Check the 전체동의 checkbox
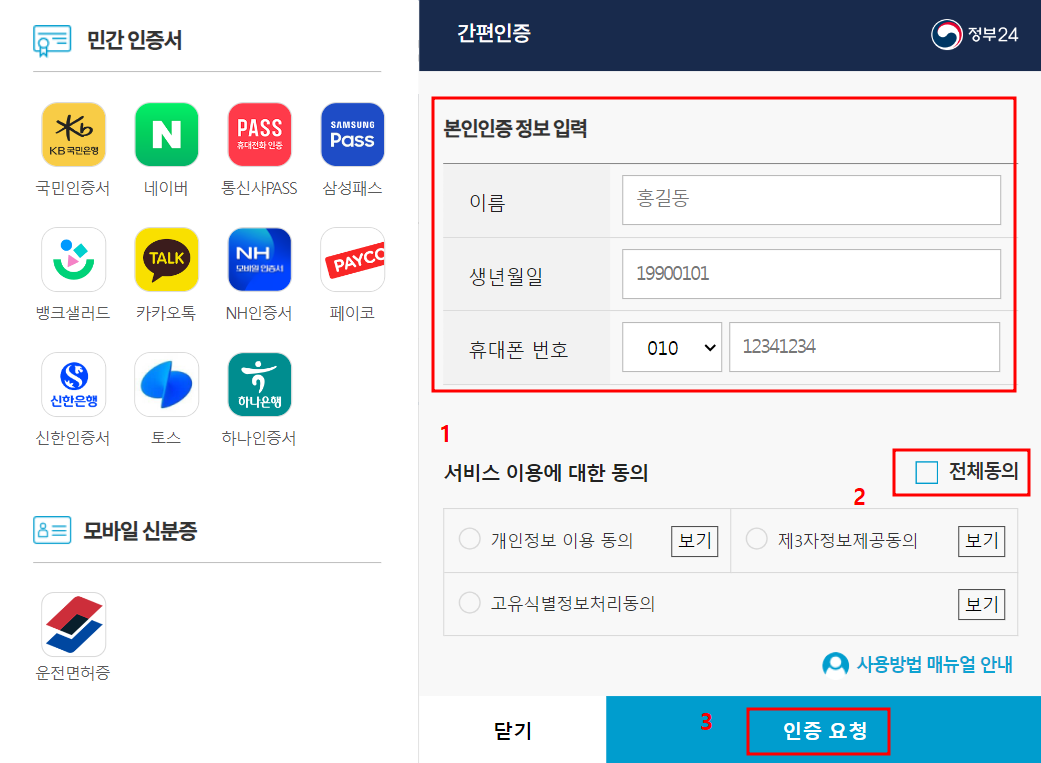This screenshot has width=1041, height=763. 926,472
